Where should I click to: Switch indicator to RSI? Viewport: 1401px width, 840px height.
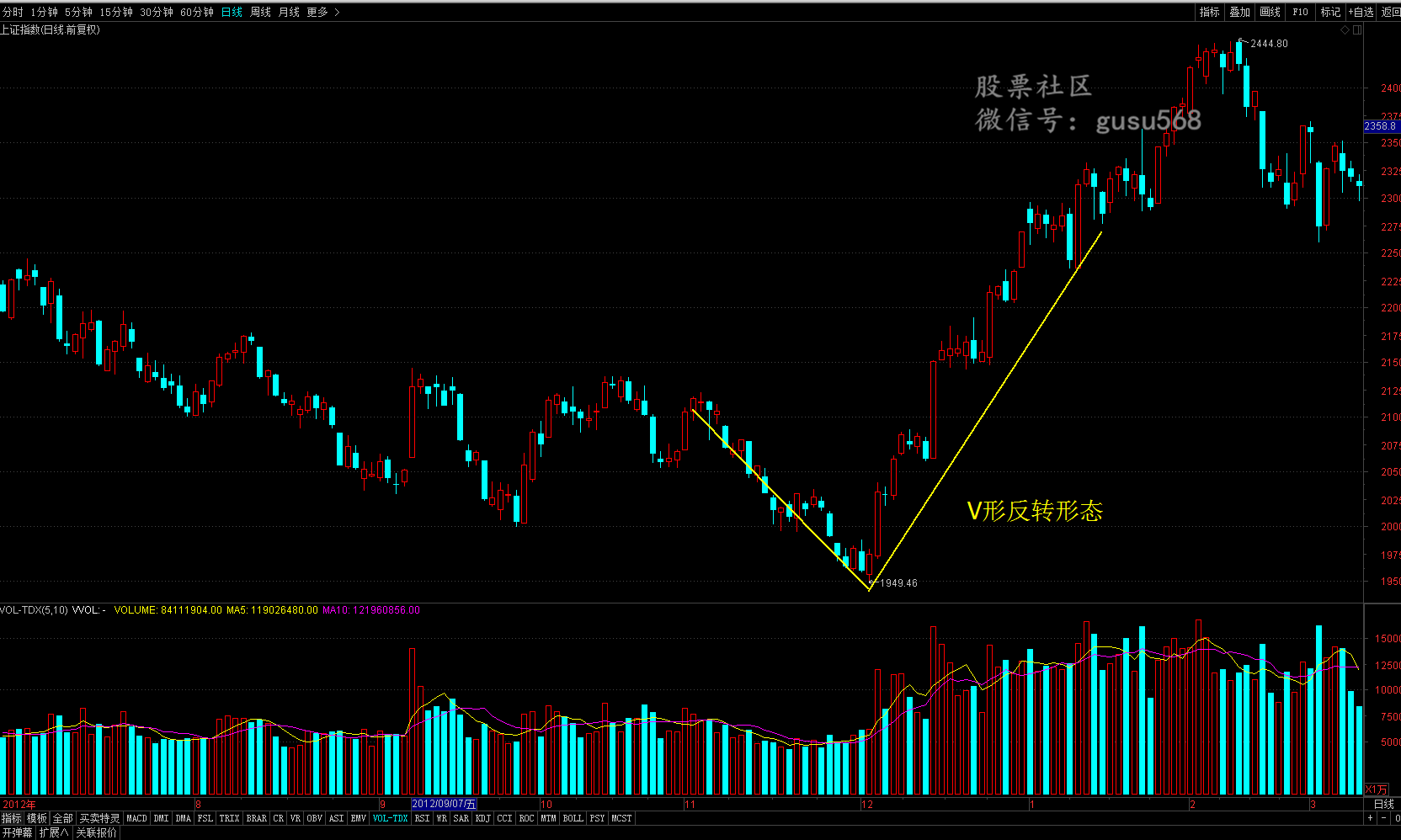tap(423, 818)
